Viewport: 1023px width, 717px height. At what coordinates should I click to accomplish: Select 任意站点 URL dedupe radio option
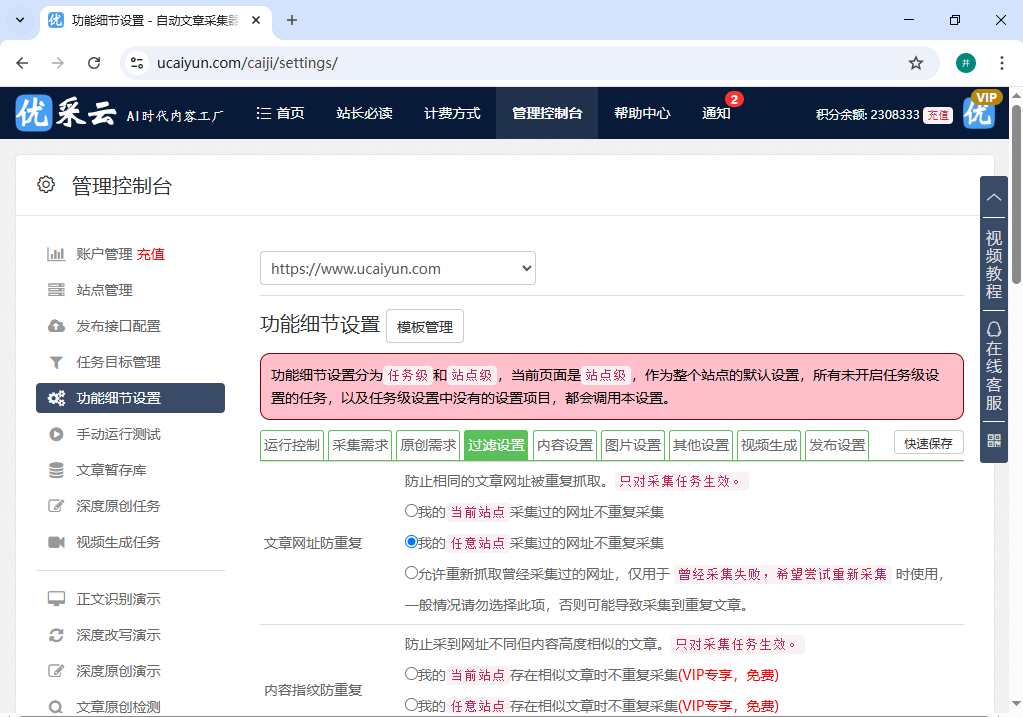(x=411, y=542)
